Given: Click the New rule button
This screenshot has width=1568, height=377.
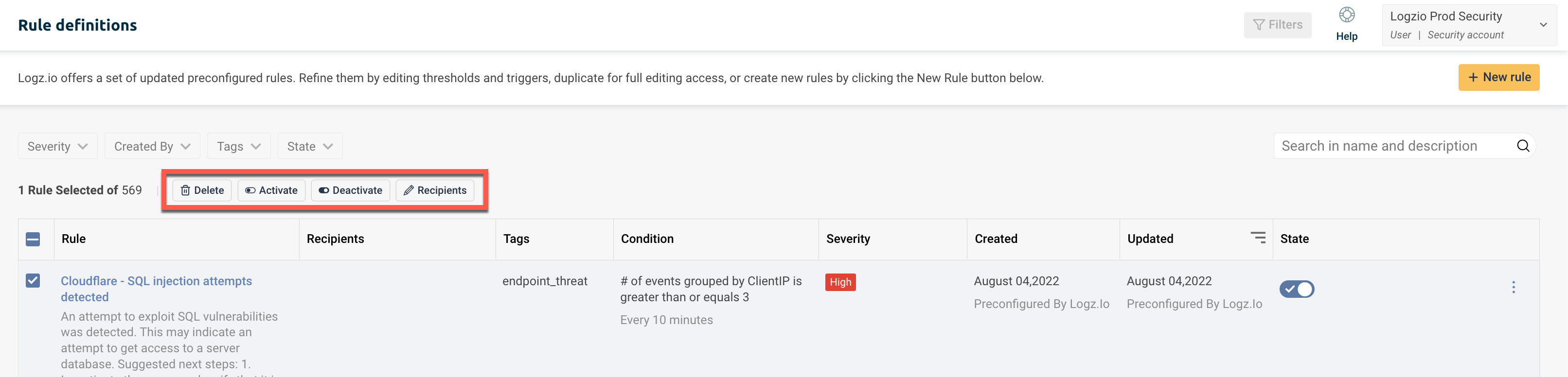Looking at the screenshot, I should pos(1498,77).
